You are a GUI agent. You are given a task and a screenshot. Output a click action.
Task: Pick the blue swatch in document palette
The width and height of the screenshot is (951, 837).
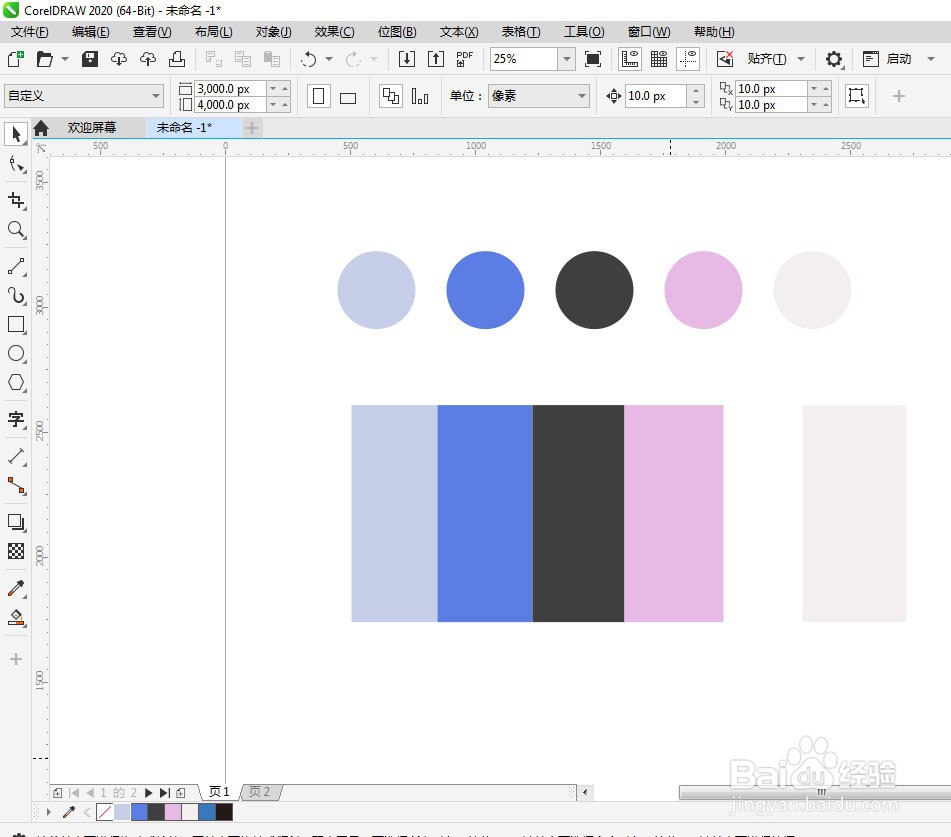tap(139, 812)
